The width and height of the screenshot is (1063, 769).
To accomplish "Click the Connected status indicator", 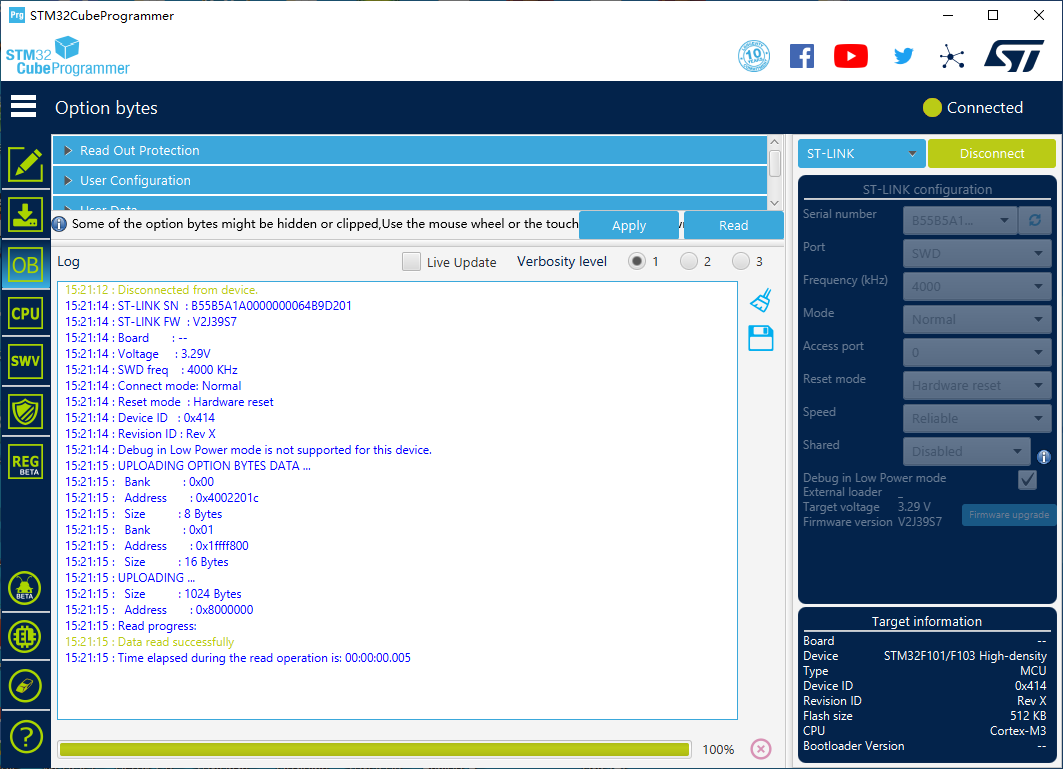I will point(973,107).
